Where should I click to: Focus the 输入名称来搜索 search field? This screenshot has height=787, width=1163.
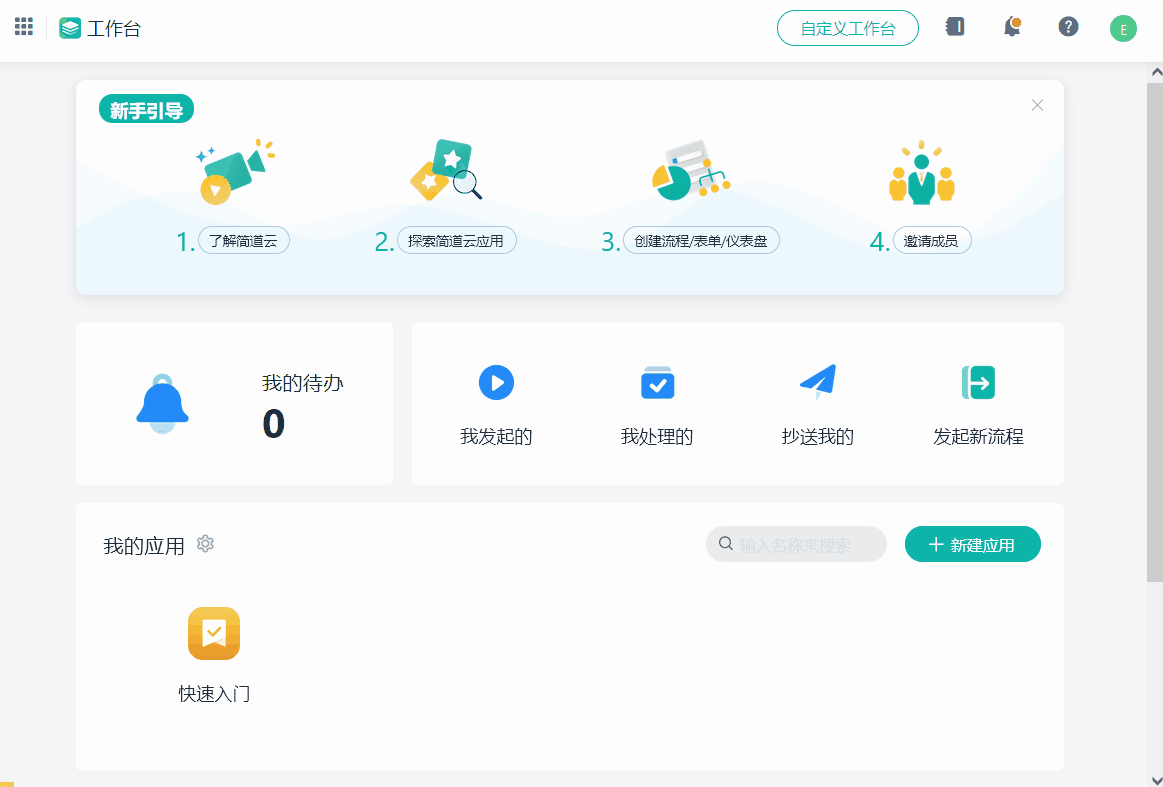[x=797, y=544]
